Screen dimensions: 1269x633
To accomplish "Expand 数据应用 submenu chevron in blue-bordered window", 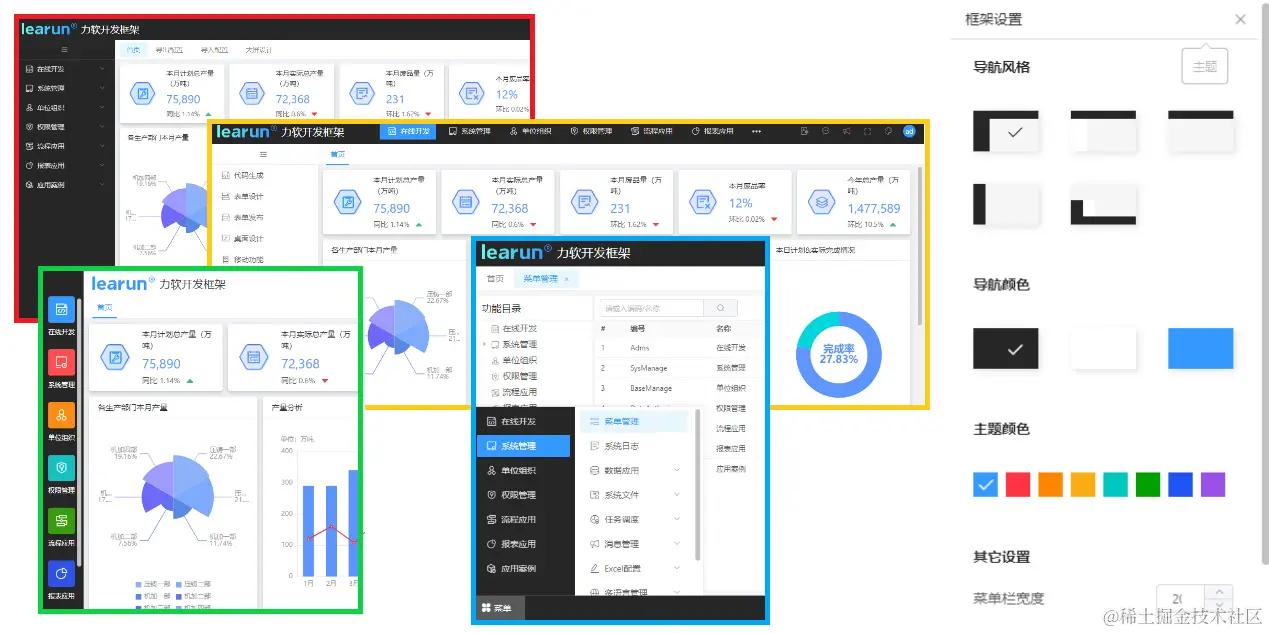I will pyautogui.click(x=677, y=470).
